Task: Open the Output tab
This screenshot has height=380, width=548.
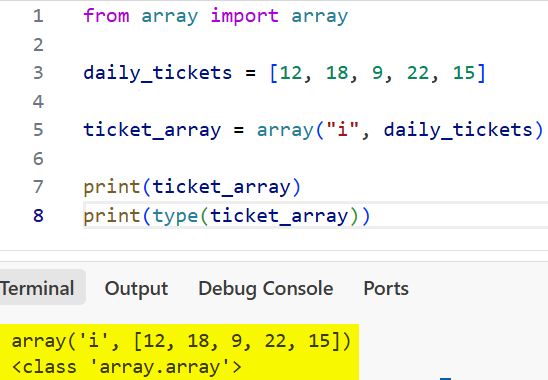Action: [x=136, y=289]
